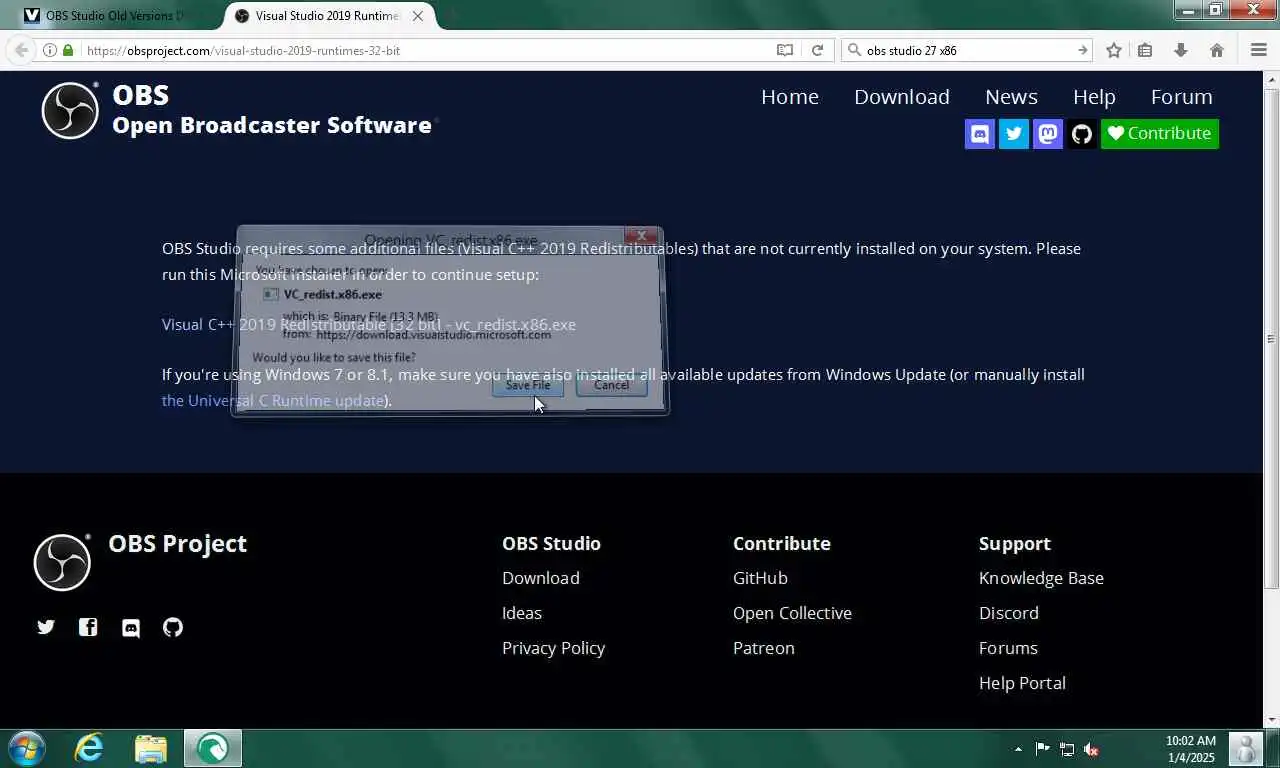Viewport: 1280px width, 768px height.
Task: Open the footer Facebook icon
Action: click(x=88, y=627)
